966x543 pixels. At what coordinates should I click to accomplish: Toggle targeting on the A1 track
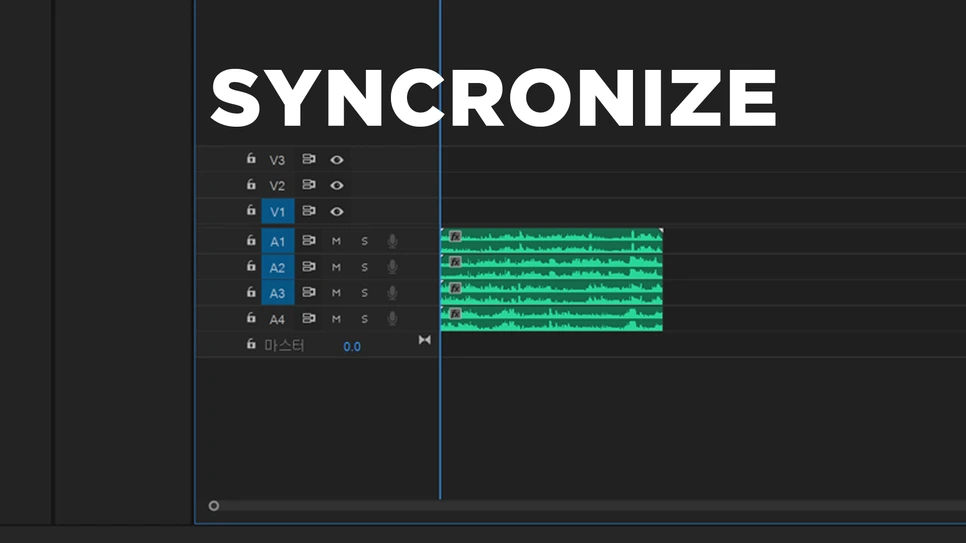[x=278, y=241]
